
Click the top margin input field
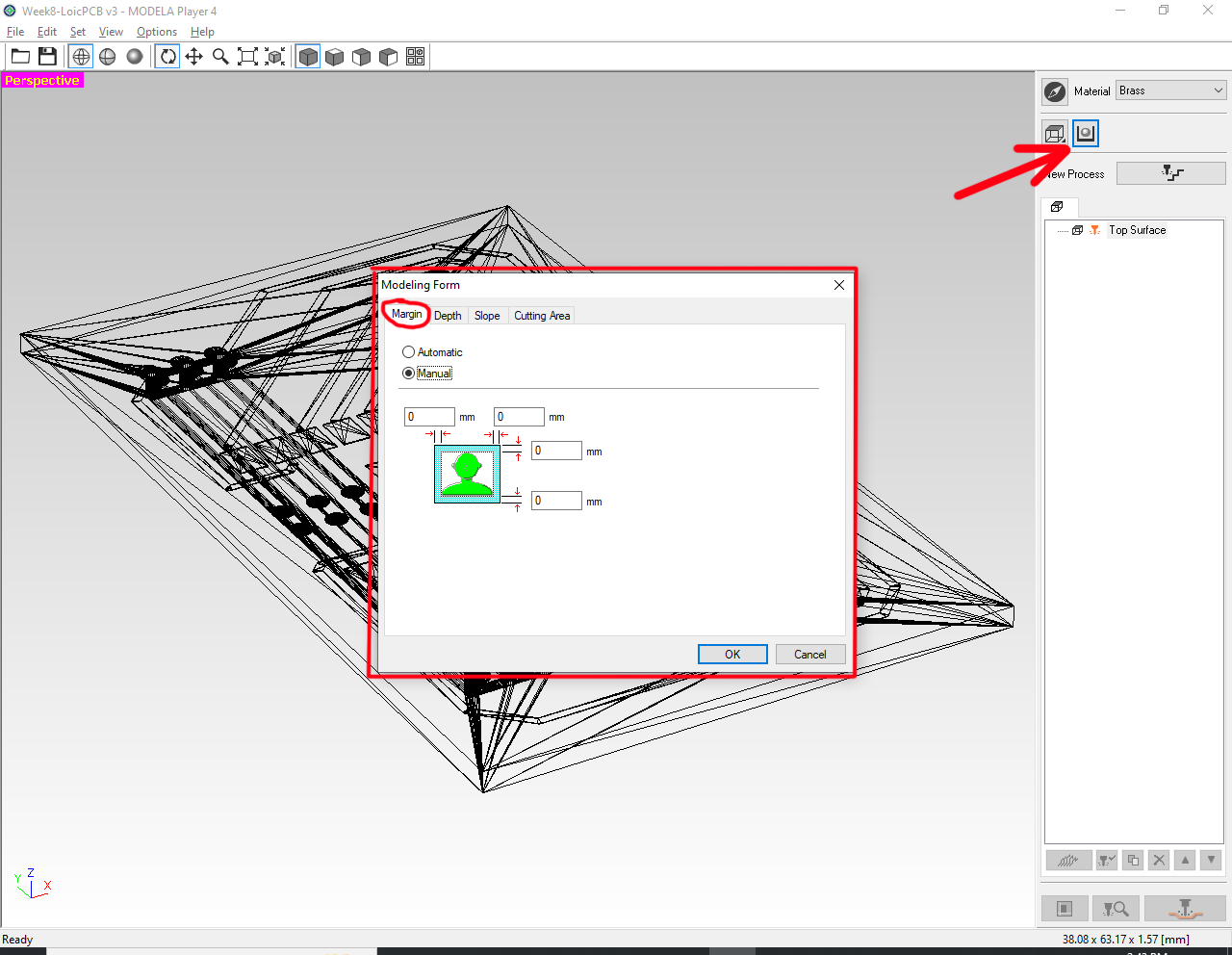tap(556, 451)
